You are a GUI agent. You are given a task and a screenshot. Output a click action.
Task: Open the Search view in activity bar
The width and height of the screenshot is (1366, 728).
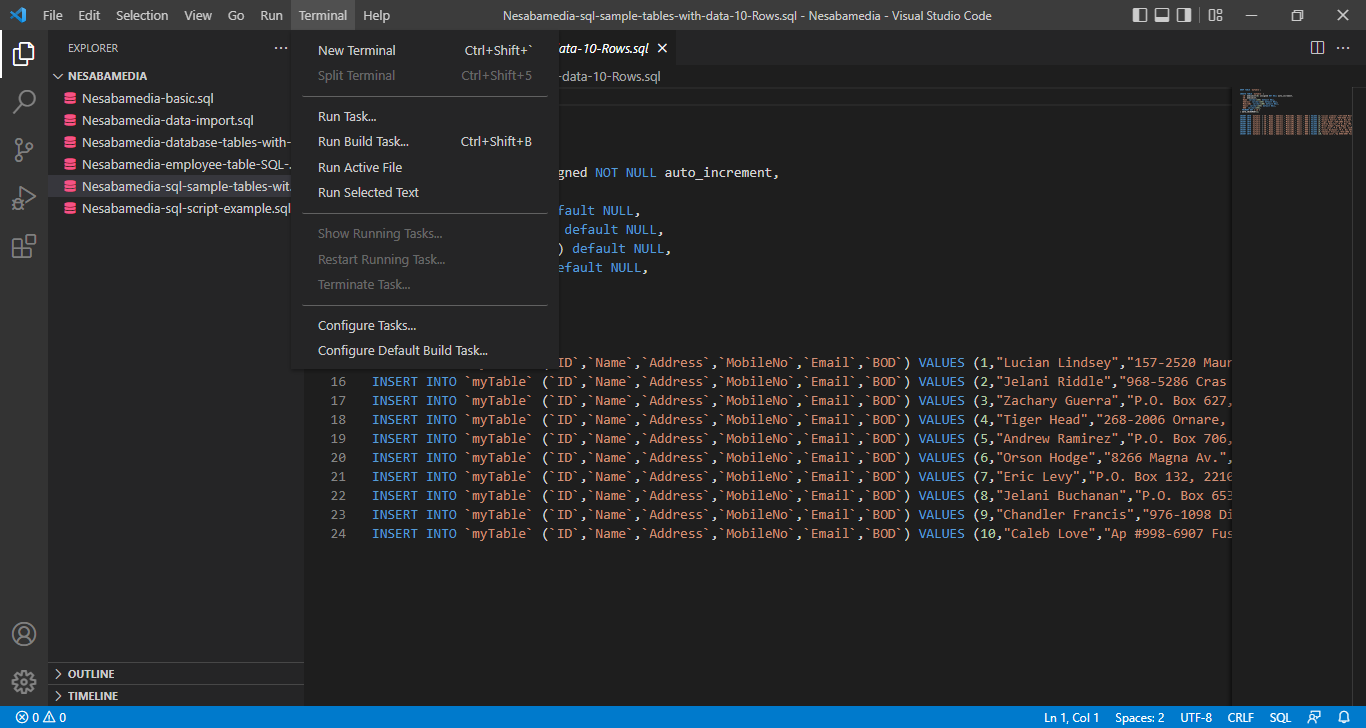point(24,102)
